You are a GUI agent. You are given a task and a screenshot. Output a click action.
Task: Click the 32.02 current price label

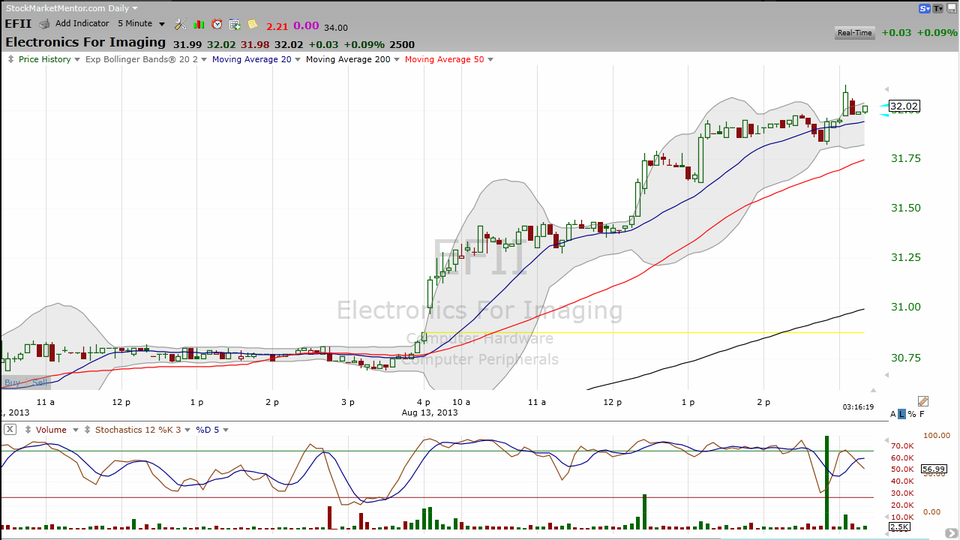[904, 107]
